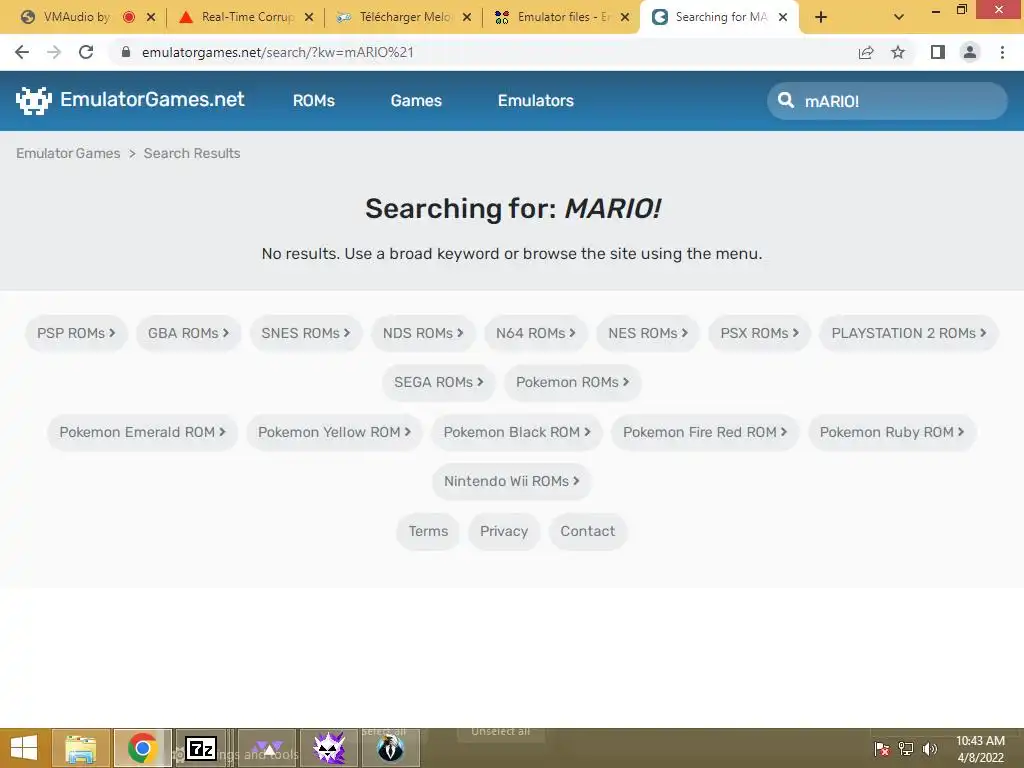The width and height of the screenshot is (1024, 768).
Task: Open Pokemon ROMs category
Action: 572,382
